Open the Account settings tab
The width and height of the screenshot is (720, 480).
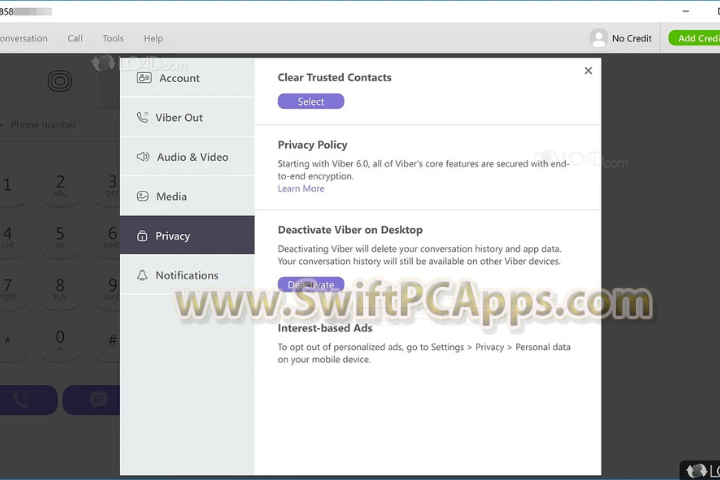(187, 78)
